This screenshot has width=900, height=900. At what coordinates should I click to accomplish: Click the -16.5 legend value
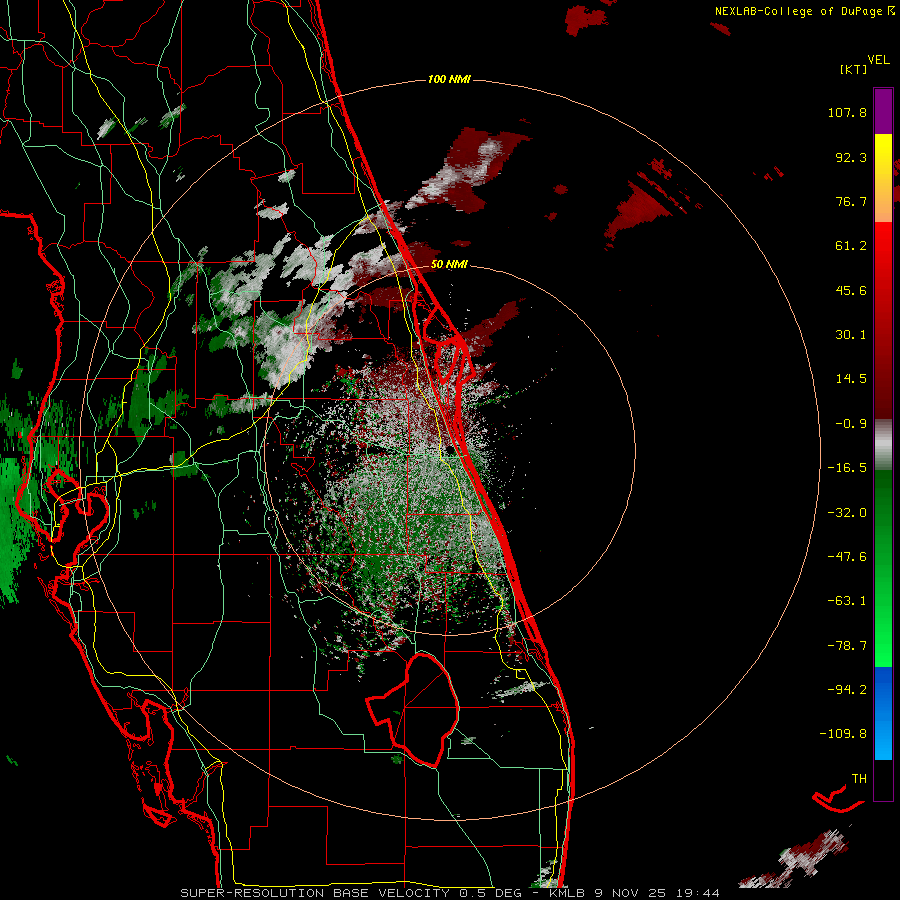(x=847, y=468)
